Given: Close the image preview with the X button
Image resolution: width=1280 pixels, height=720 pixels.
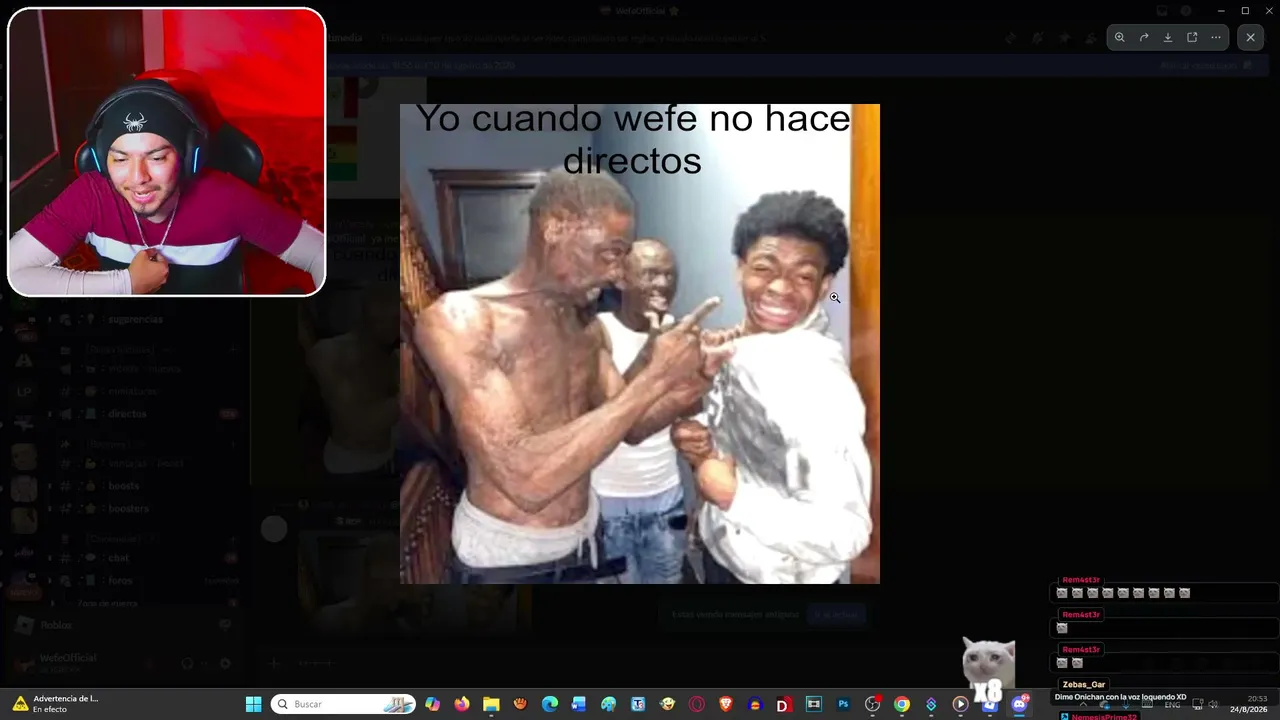Looking at the screenshot, I should (1250, 37).
